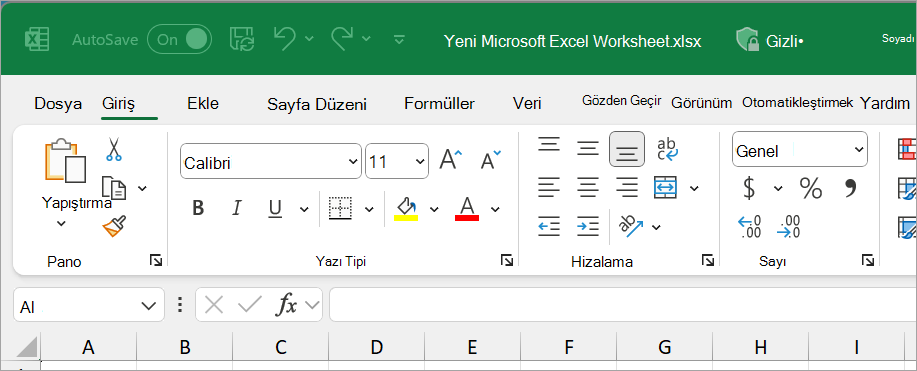The height and width of the screenshot is (371, 917).
Task: Open underline style dropdown arrow
Action: click(x=304, y=209)
